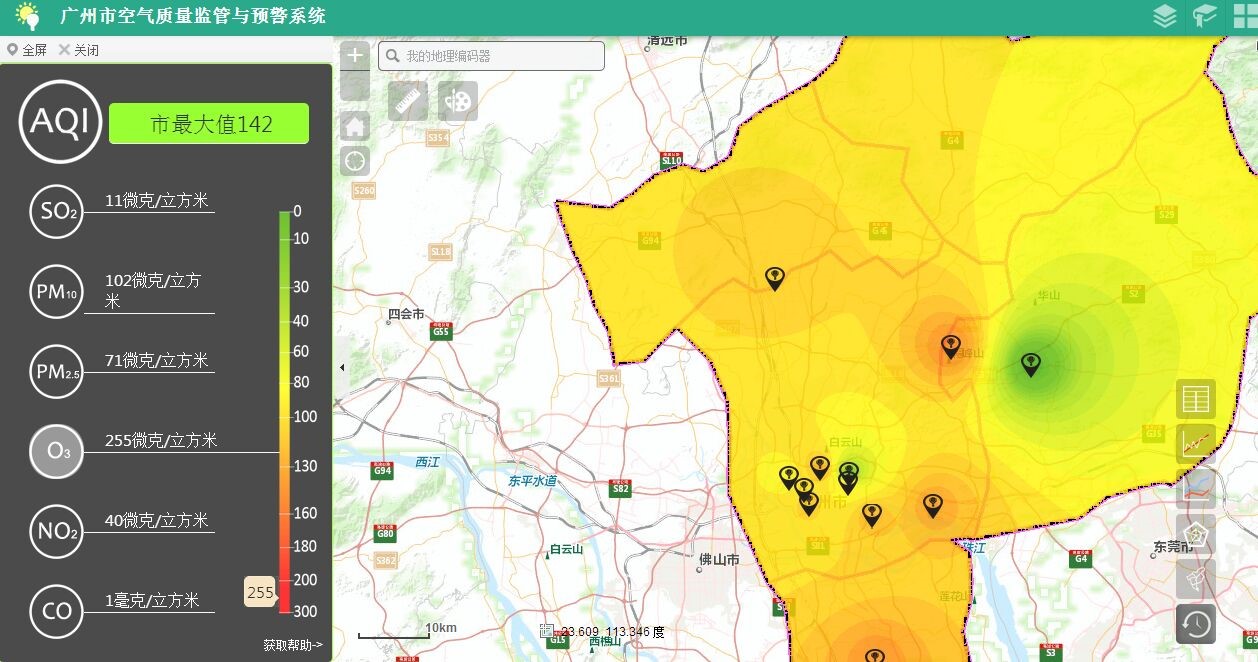Click the 10km map scale bar
Viewport: 1258px width, 662px height.
coord(408,631)
